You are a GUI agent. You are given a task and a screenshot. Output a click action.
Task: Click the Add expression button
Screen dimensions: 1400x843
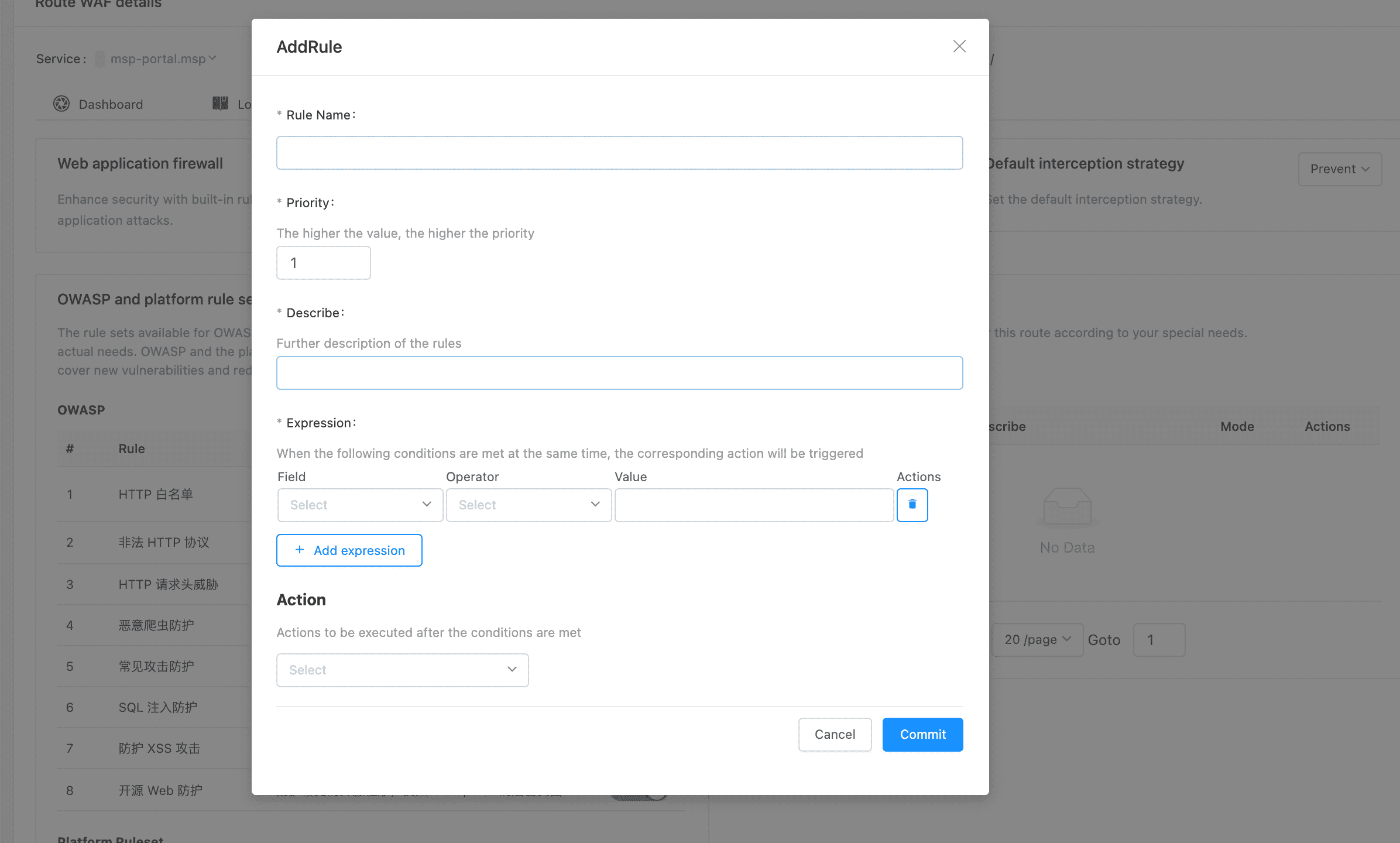pos(349,550)
